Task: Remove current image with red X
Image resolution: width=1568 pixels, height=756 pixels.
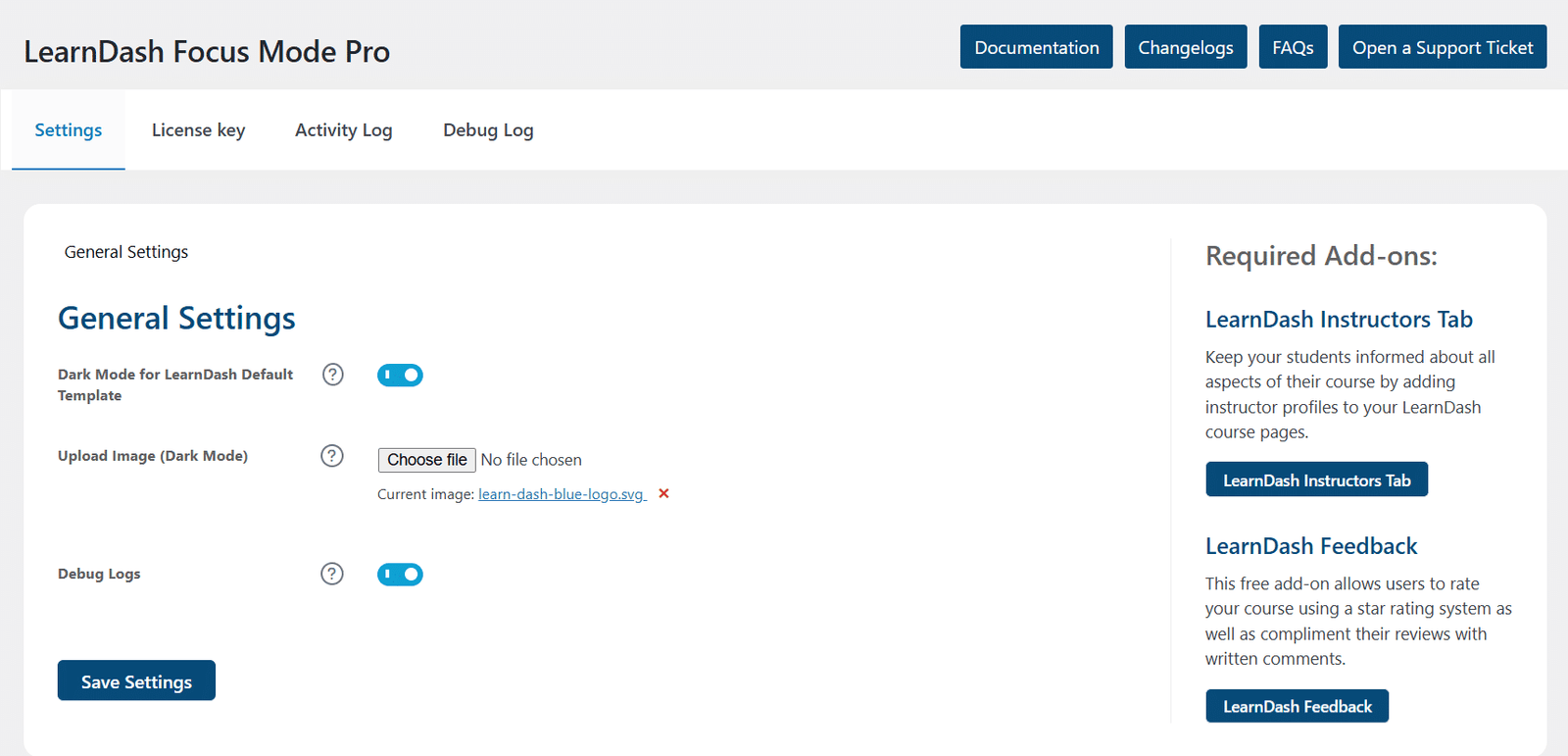Action: click(x=663, y=493)
